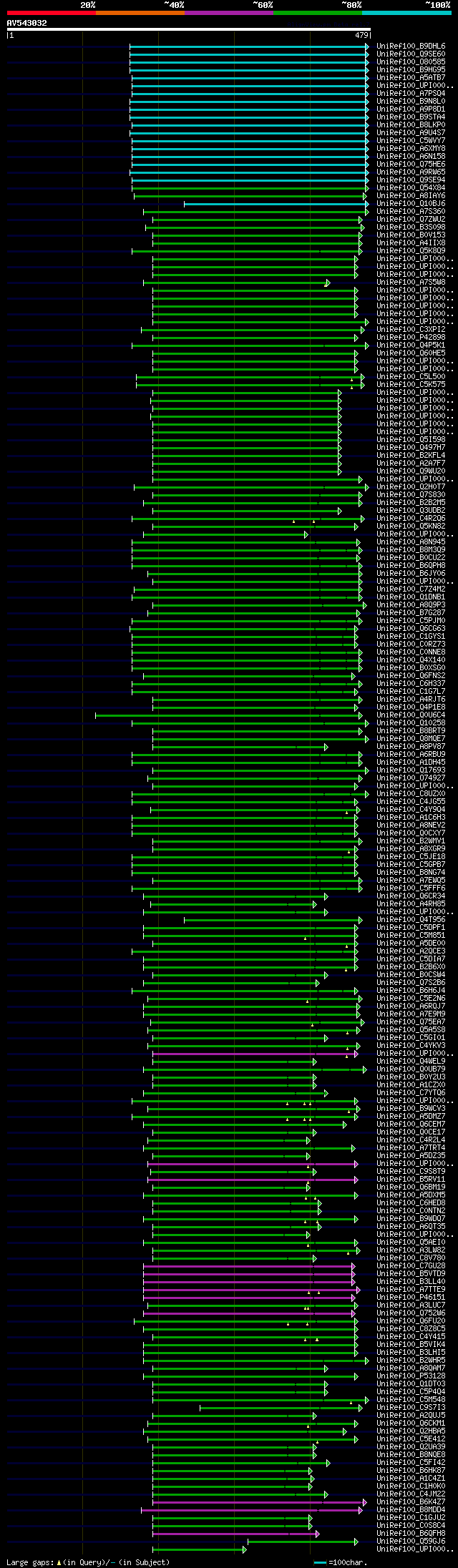Click the cyan alignment bar for B9DHL6
The height and width of the screenshot is (1568, 458).
tap(249, 46)
